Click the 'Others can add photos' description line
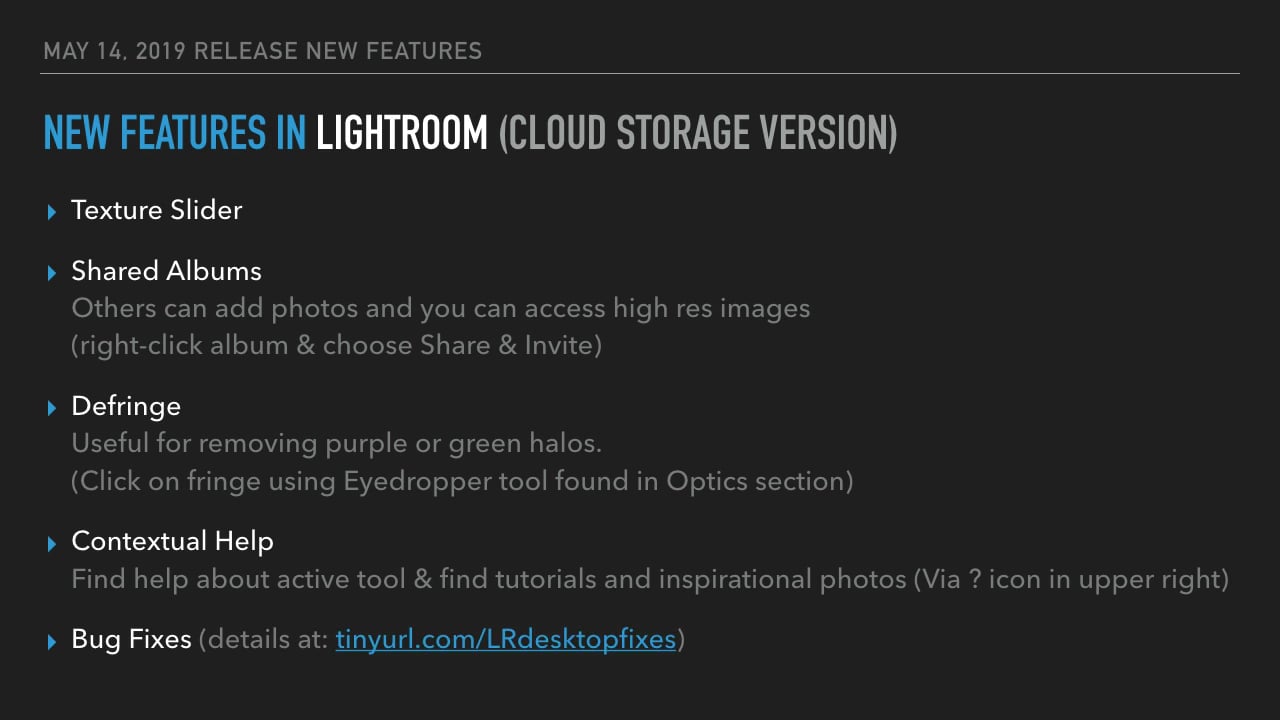Screen dimensions: 1280x720 [x=440, y=308]
